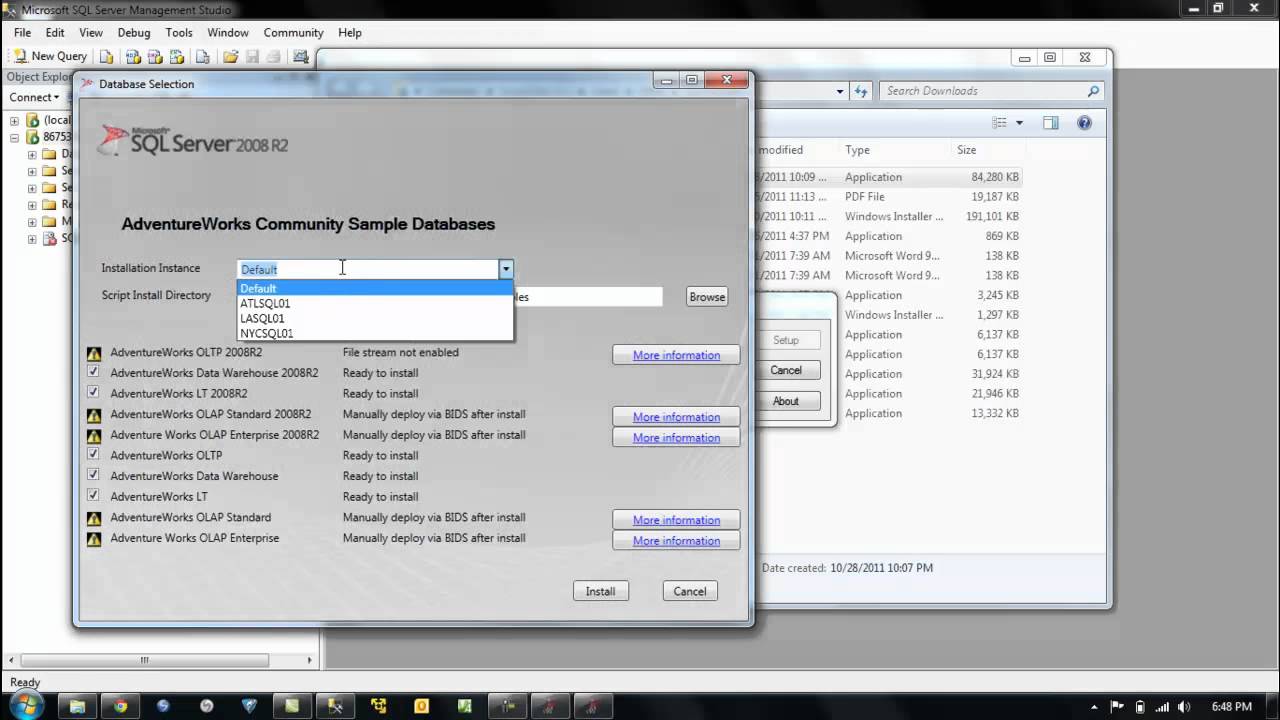Click More information for AdventureWorks OLAP Standard 2008R2
The image size is (1280, 720).
point(676,417)
